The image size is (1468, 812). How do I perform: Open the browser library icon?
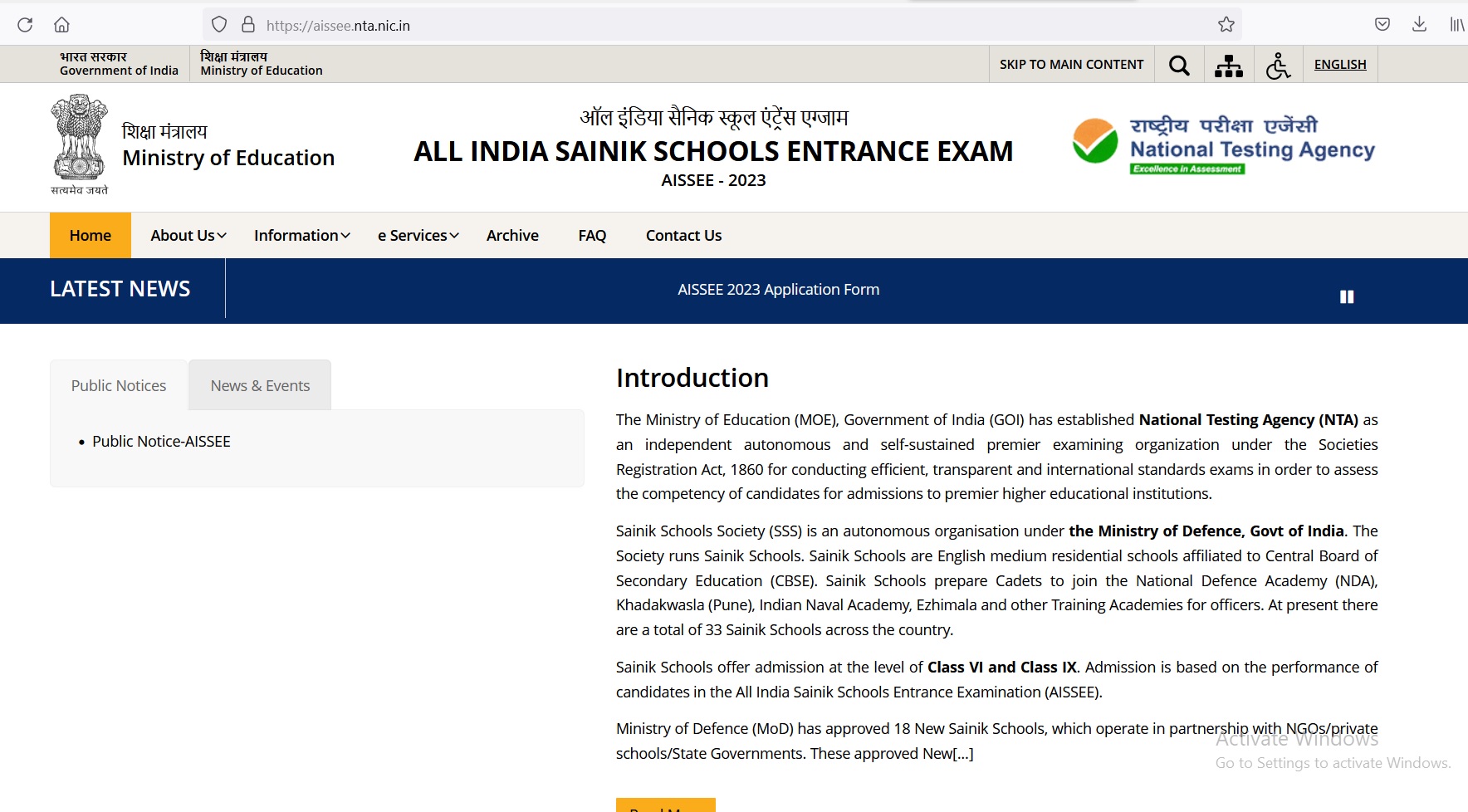(x=1457, y=25)
